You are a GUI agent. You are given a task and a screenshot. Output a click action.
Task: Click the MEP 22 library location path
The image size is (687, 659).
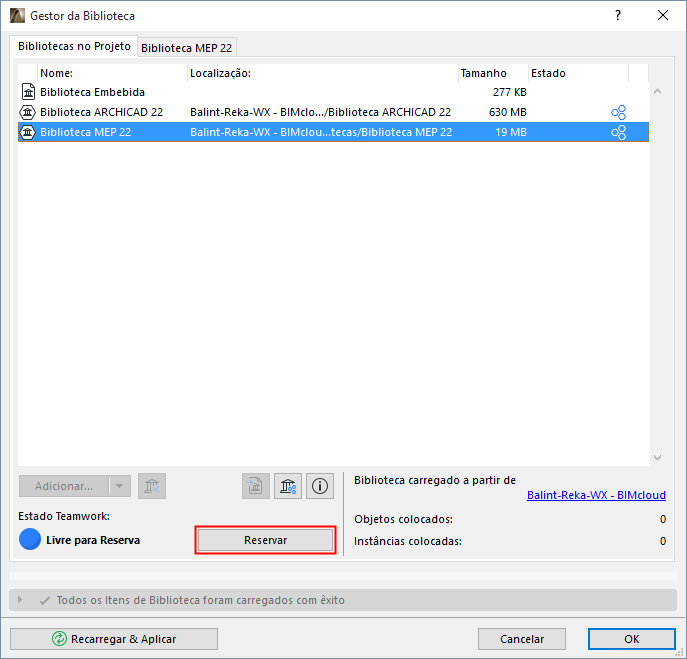pyautogui.click(x=321, y=132)
